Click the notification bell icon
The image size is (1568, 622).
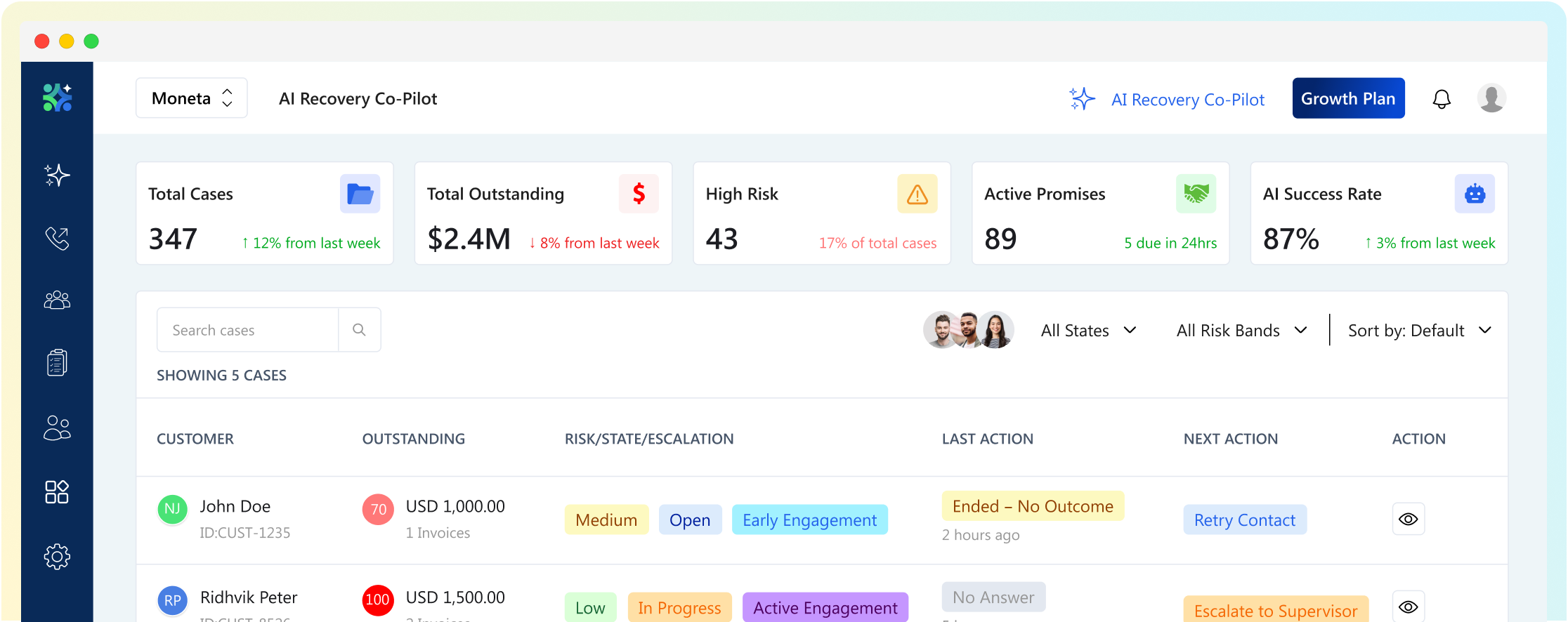coord(1442,99)
